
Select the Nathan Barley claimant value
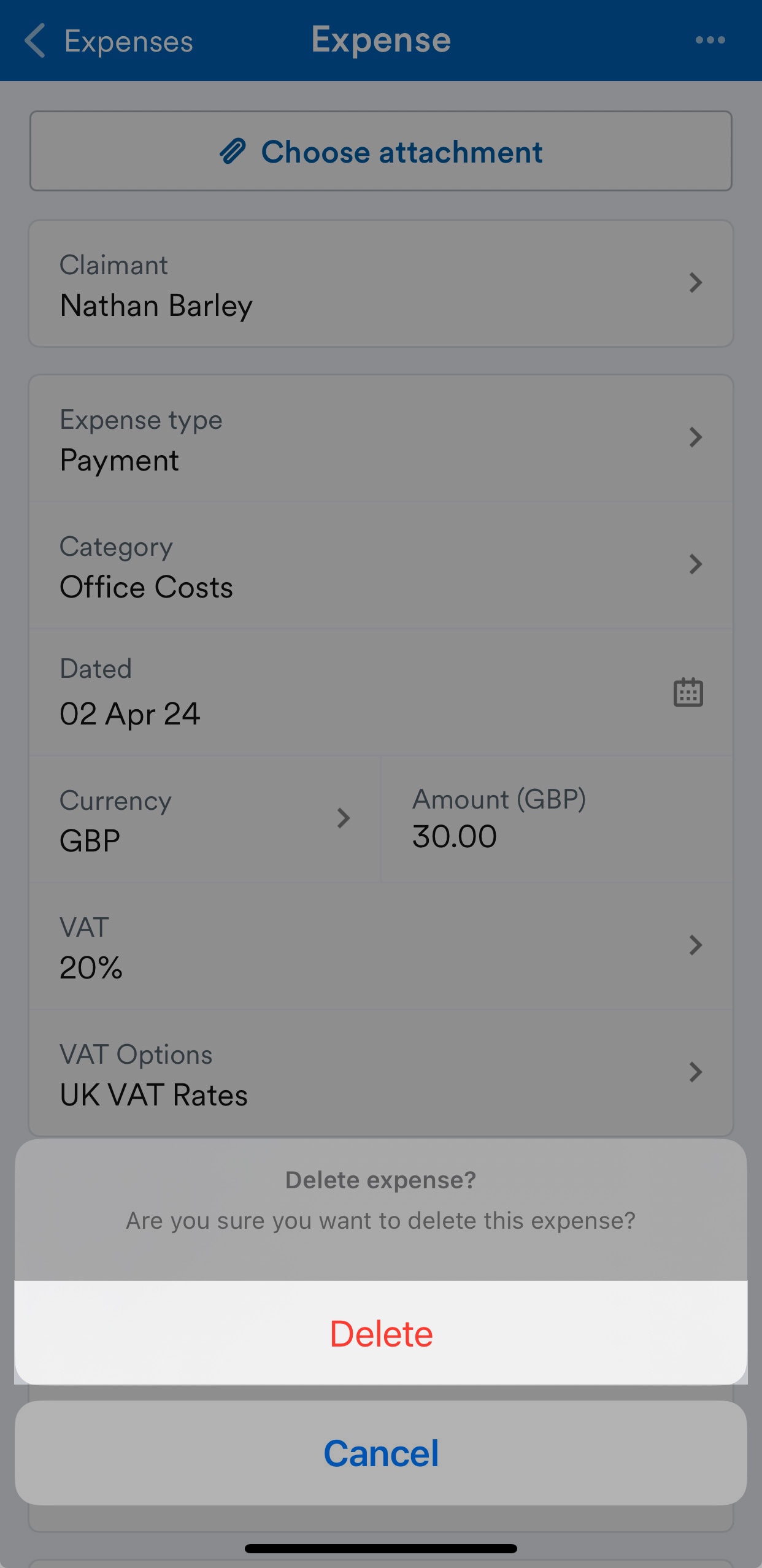[156, 306]
